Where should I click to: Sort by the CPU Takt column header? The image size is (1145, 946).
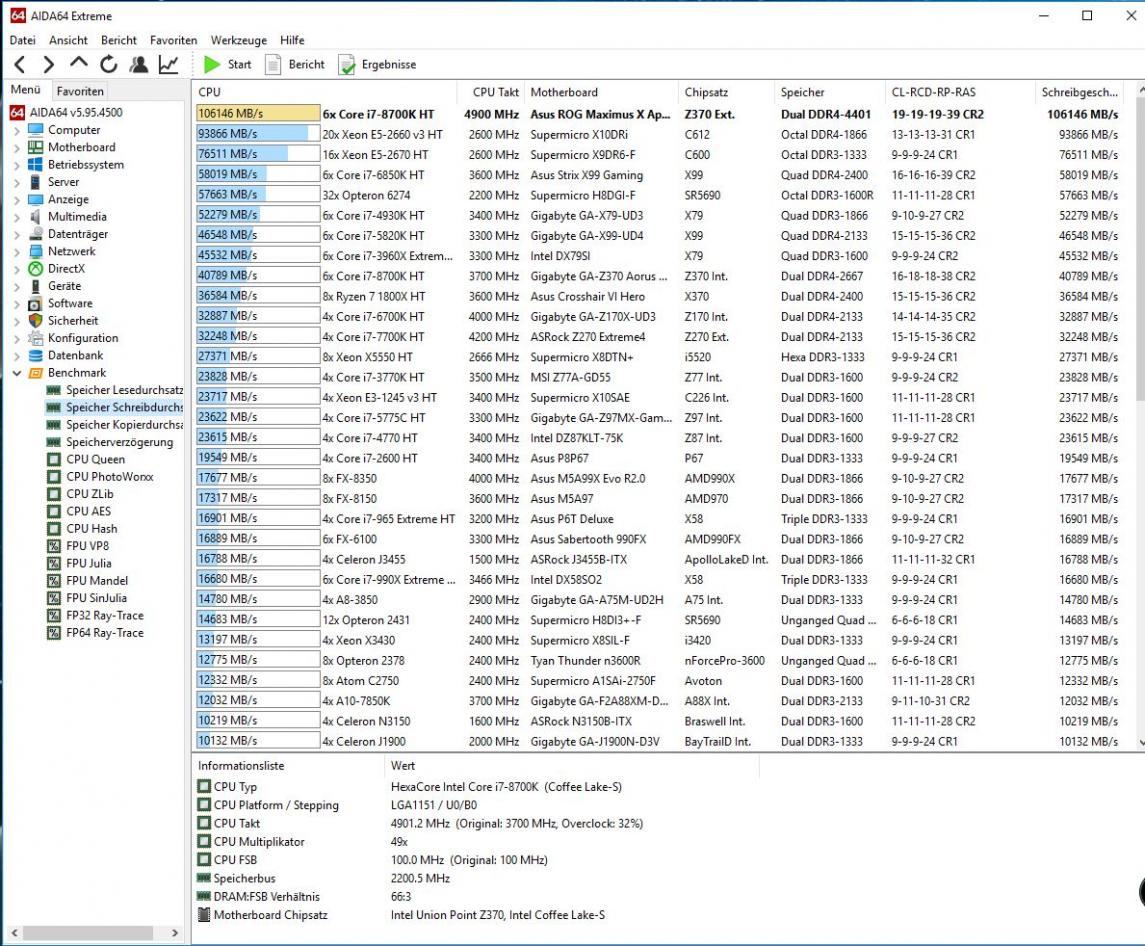490,92
